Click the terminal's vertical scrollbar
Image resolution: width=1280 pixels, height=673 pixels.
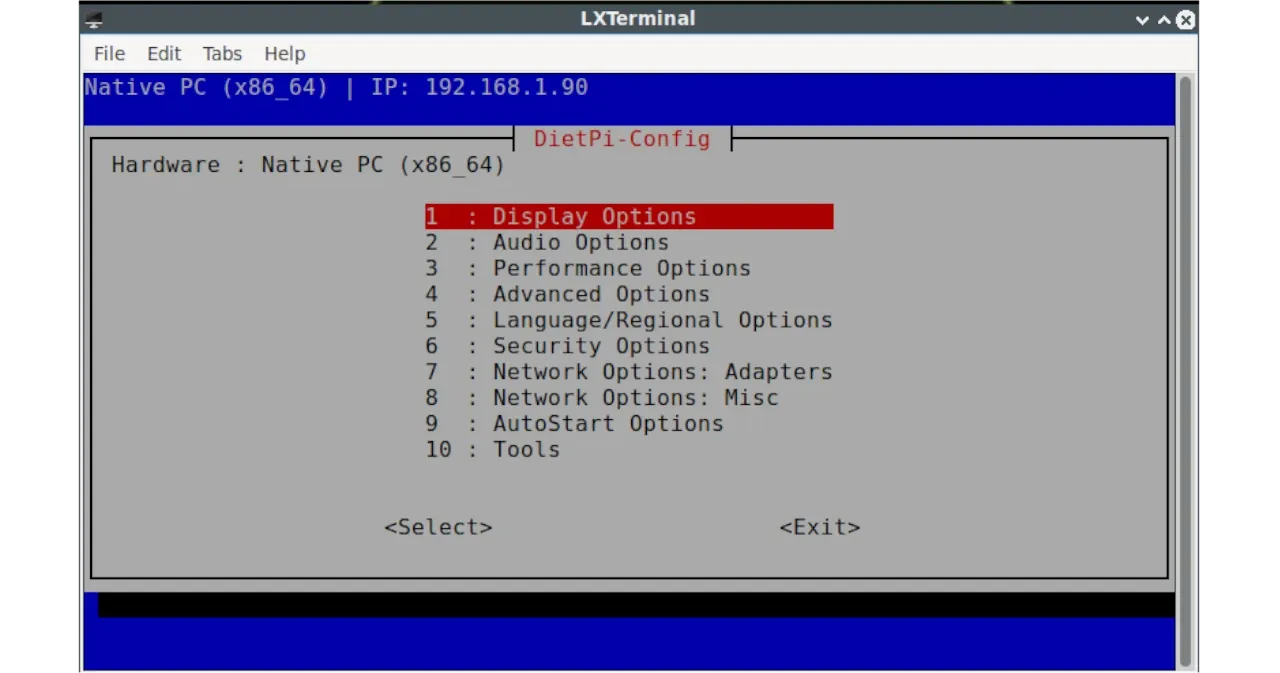1185,370
